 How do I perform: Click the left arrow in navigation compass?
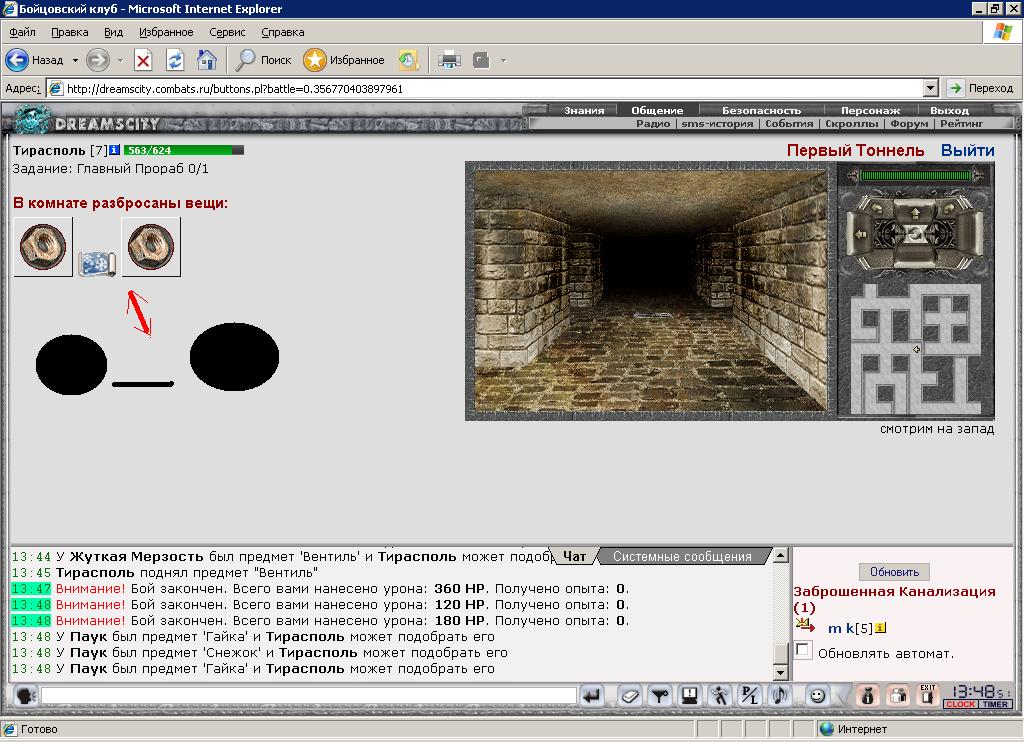(861, 234)
